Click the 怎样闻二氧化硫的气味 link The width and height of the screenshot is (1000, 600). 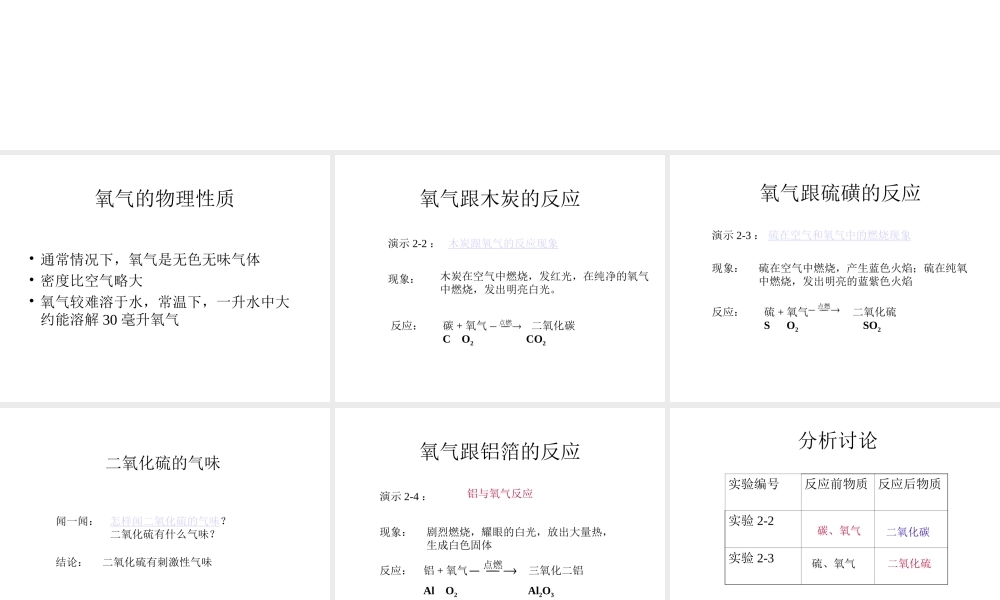click(166, 520)
